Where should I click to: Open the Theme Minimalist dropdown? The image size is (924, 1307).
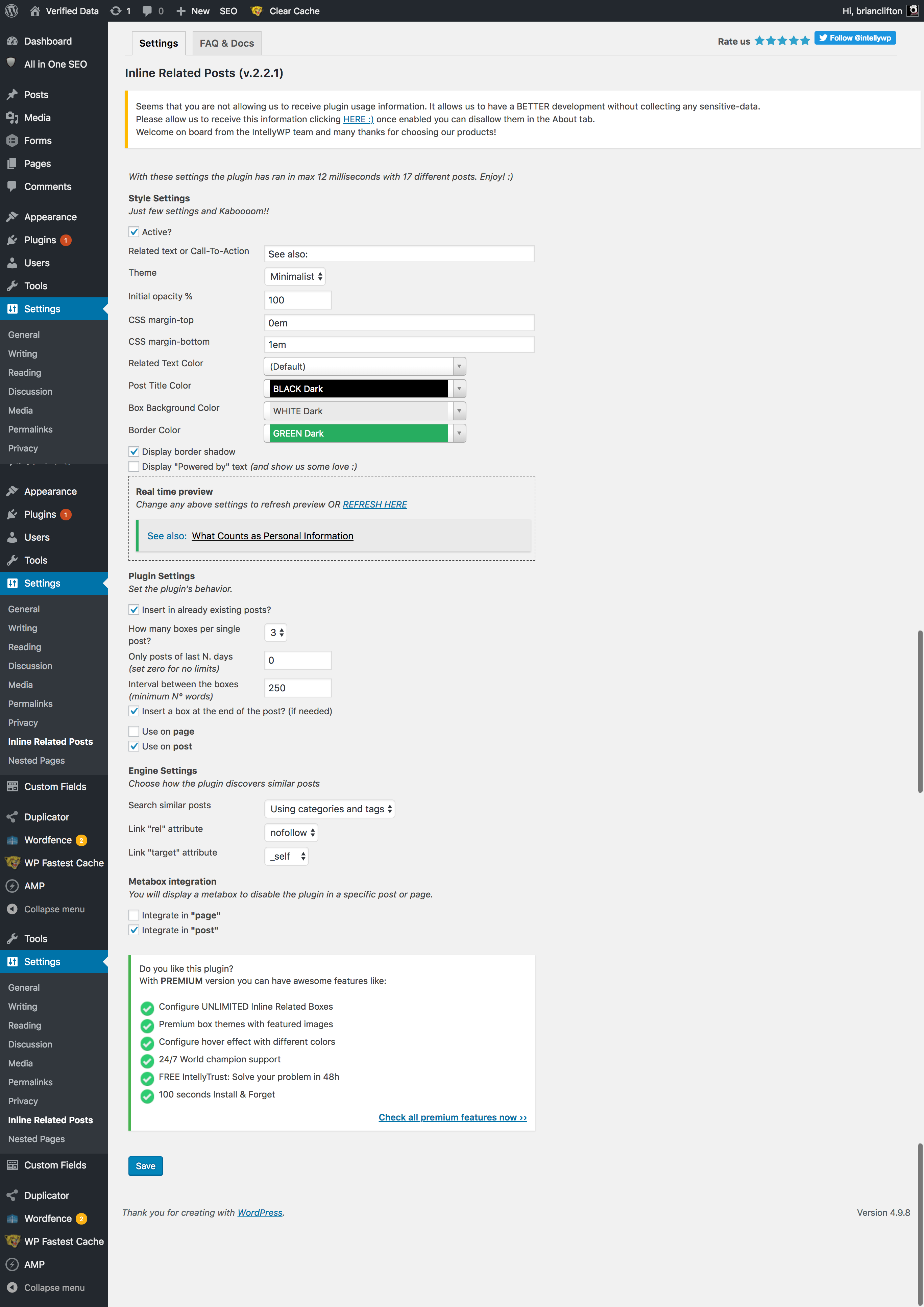[295, 277]
